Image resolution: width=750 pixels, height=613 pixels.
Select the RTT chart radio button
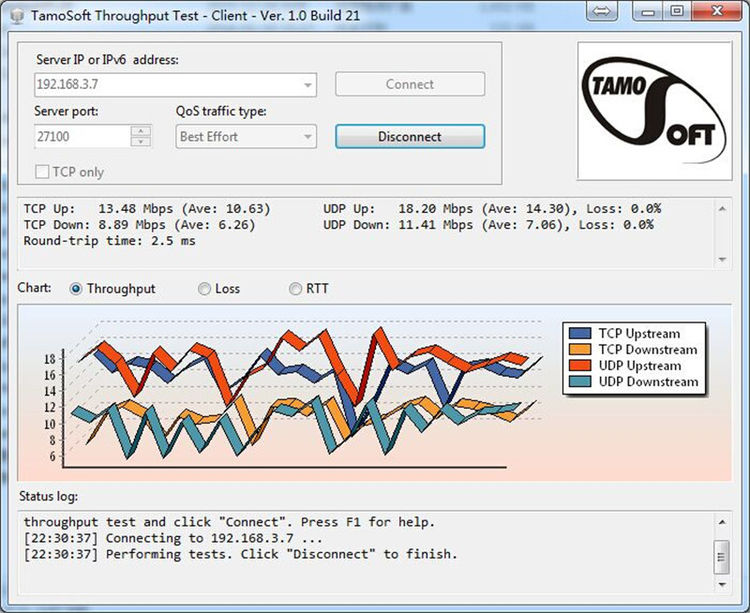click(295, 289)
